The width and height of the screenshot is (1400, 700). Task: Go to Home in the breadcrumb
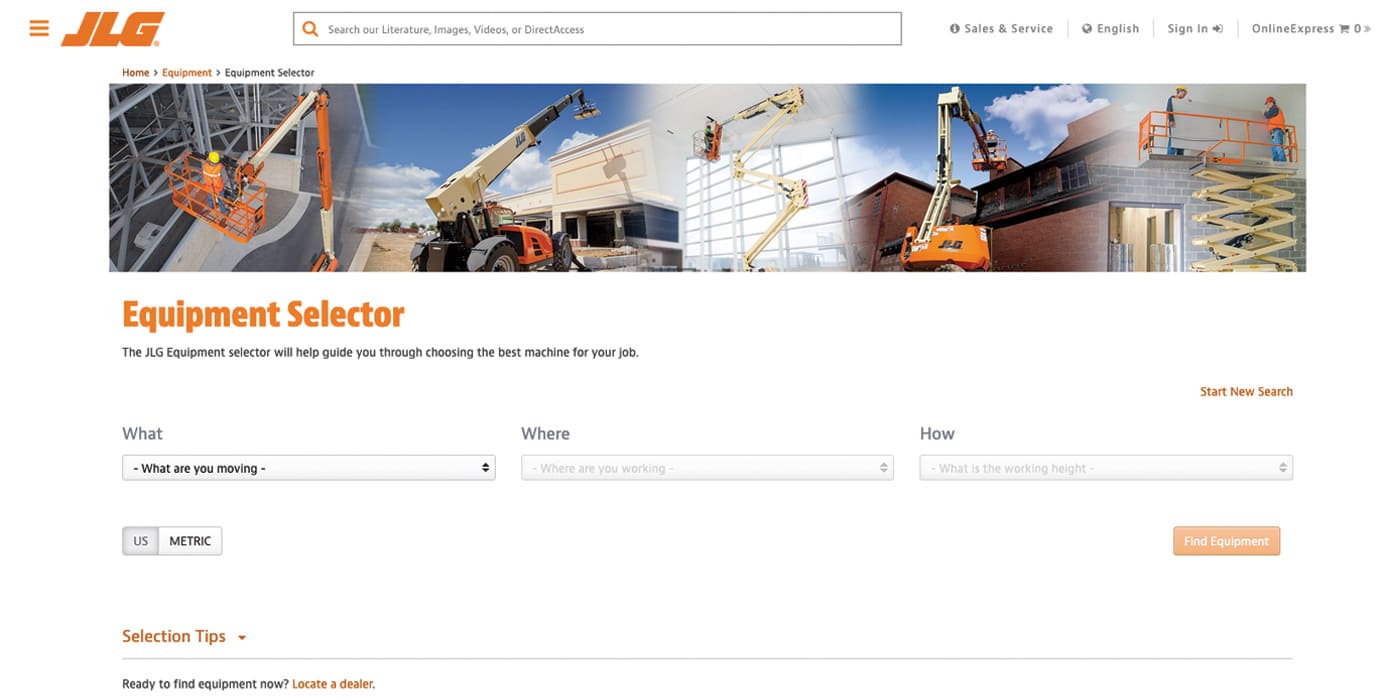[x=135, y=73]
